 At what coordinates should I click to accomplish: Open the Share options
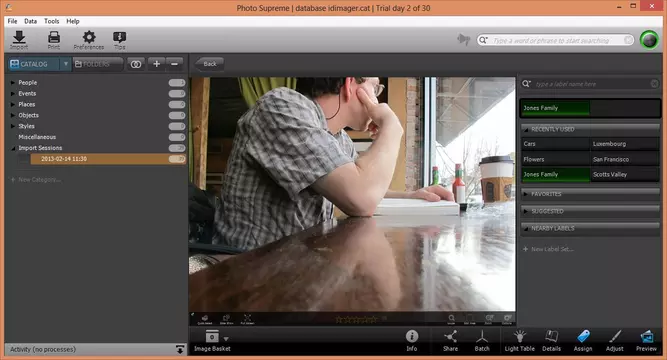tap(450, 340)
